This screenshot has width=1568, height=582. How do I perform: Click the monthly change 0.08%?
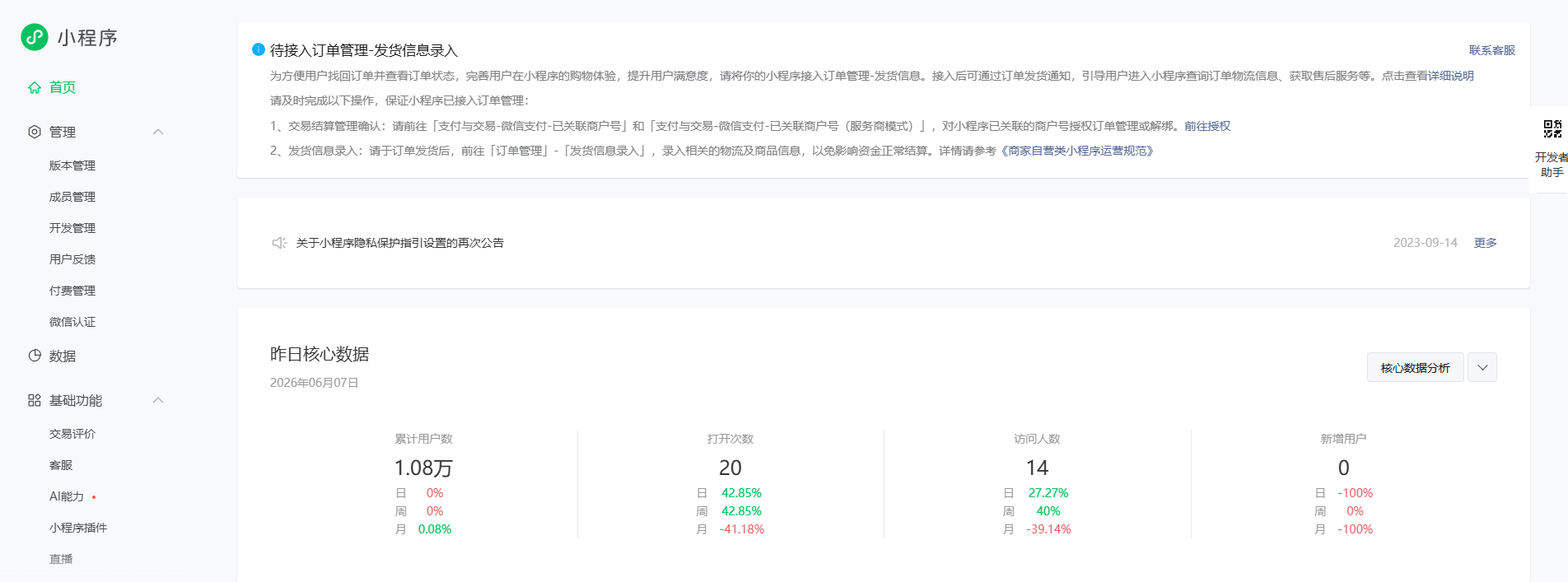point(435,529)
